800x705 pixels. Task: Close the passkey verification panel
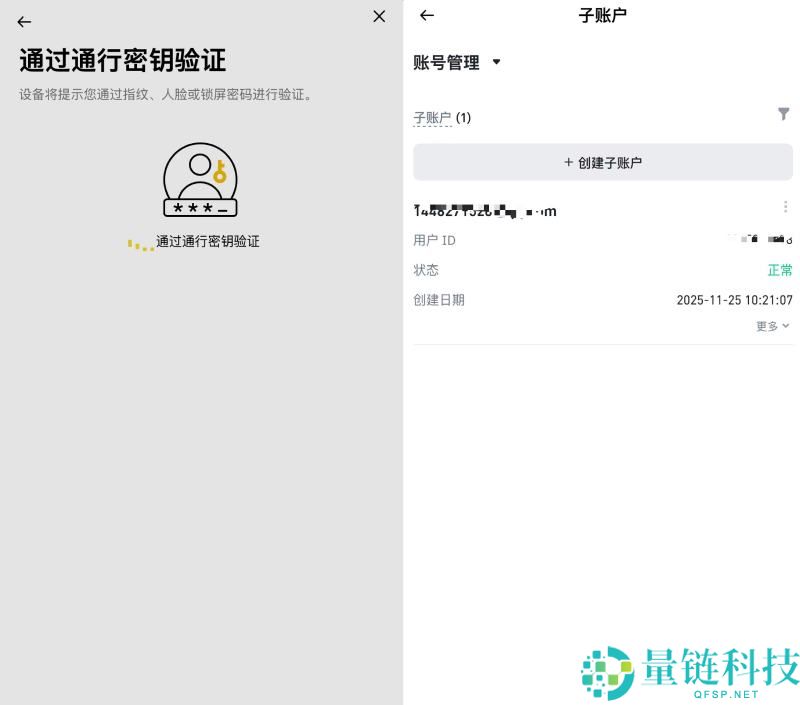[x=378, y=16]
